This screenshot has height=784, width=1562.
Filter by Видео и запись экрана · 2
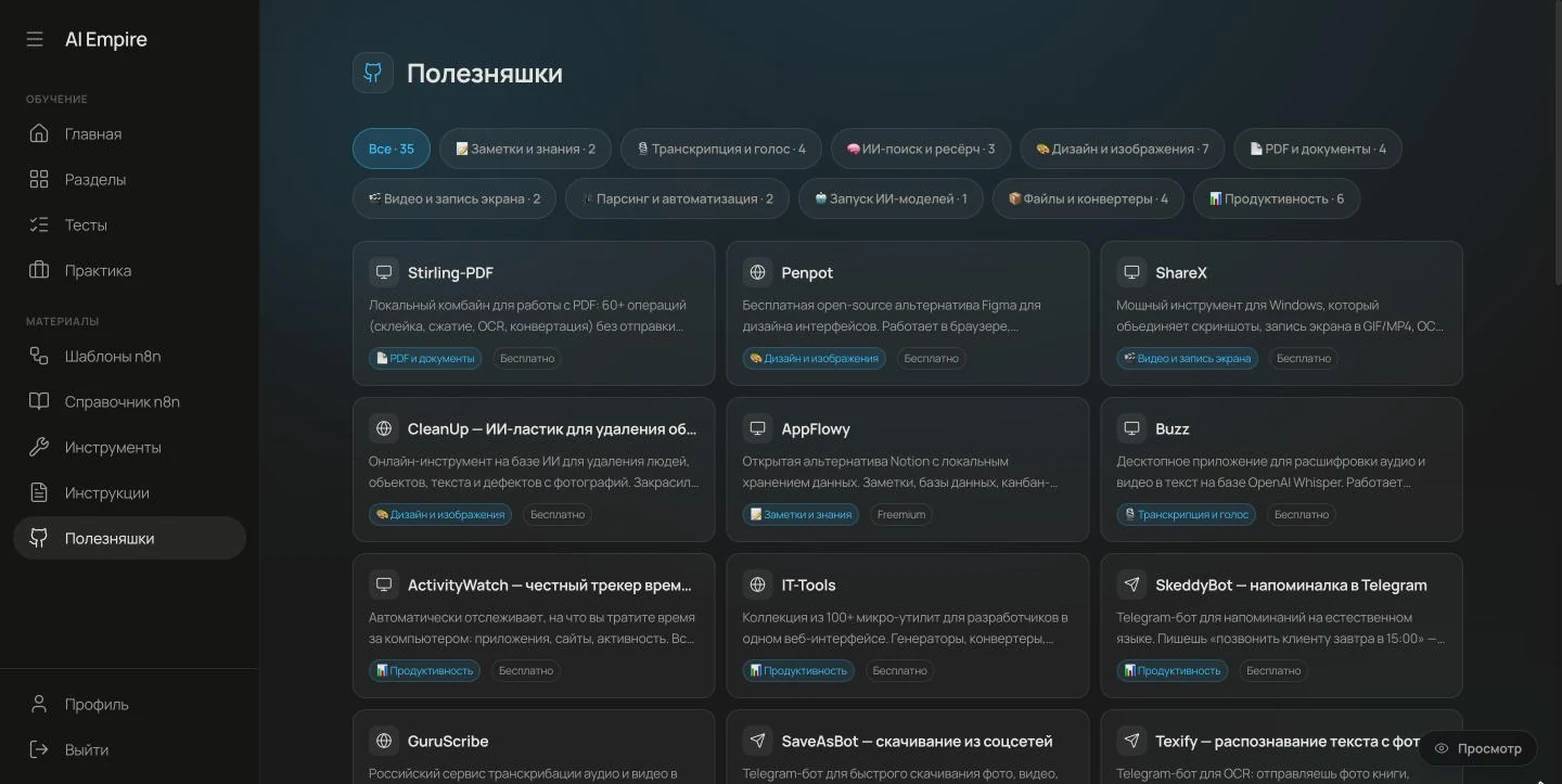coord(454,199)
